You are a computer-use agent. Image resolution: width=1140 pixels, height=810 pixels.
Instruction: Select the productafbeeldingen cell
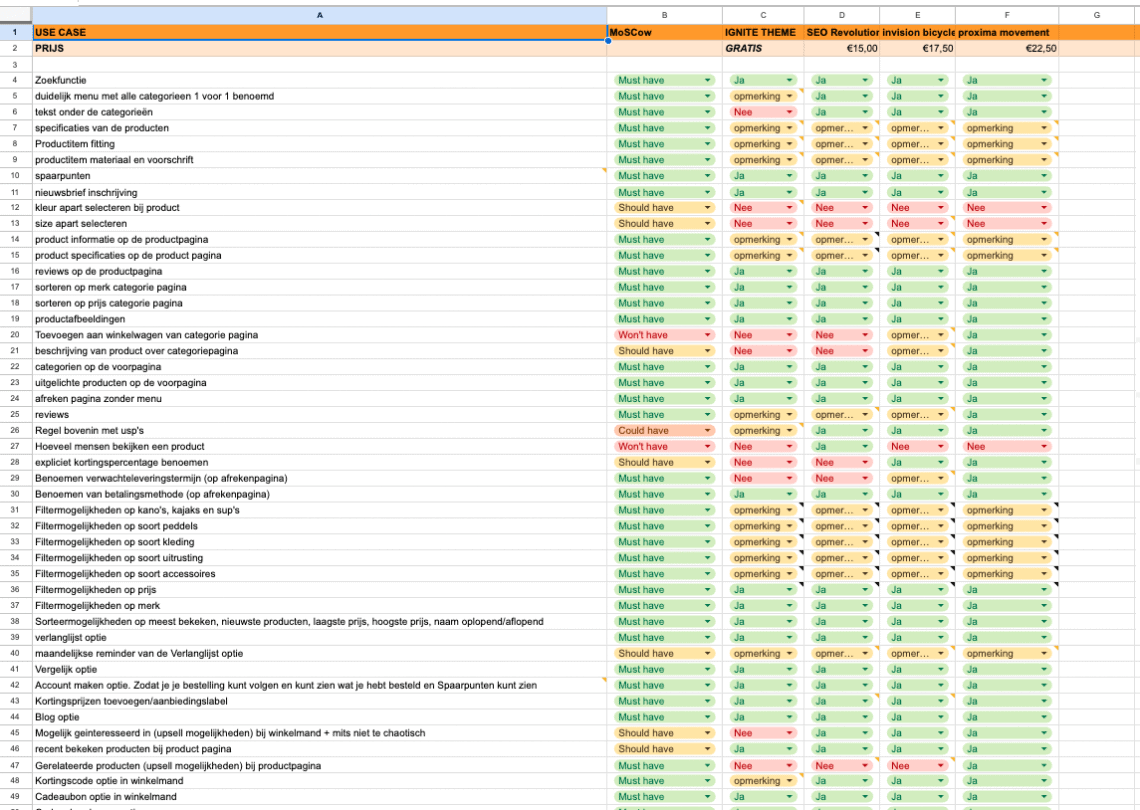click(x=320, y=319)
